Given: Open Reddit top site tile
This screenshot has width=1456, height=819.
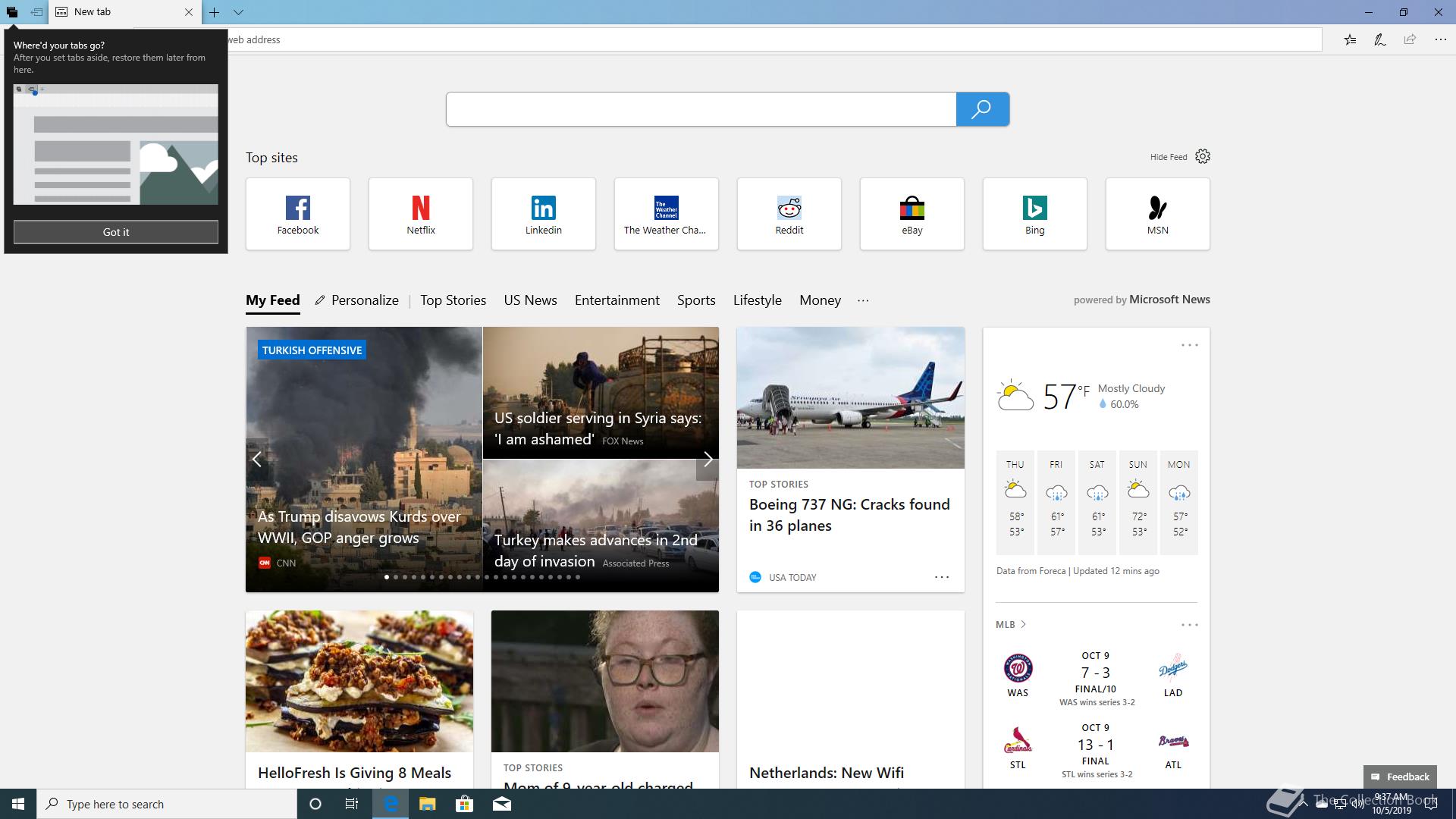Looking at the screenshot, I should [789, 214].
